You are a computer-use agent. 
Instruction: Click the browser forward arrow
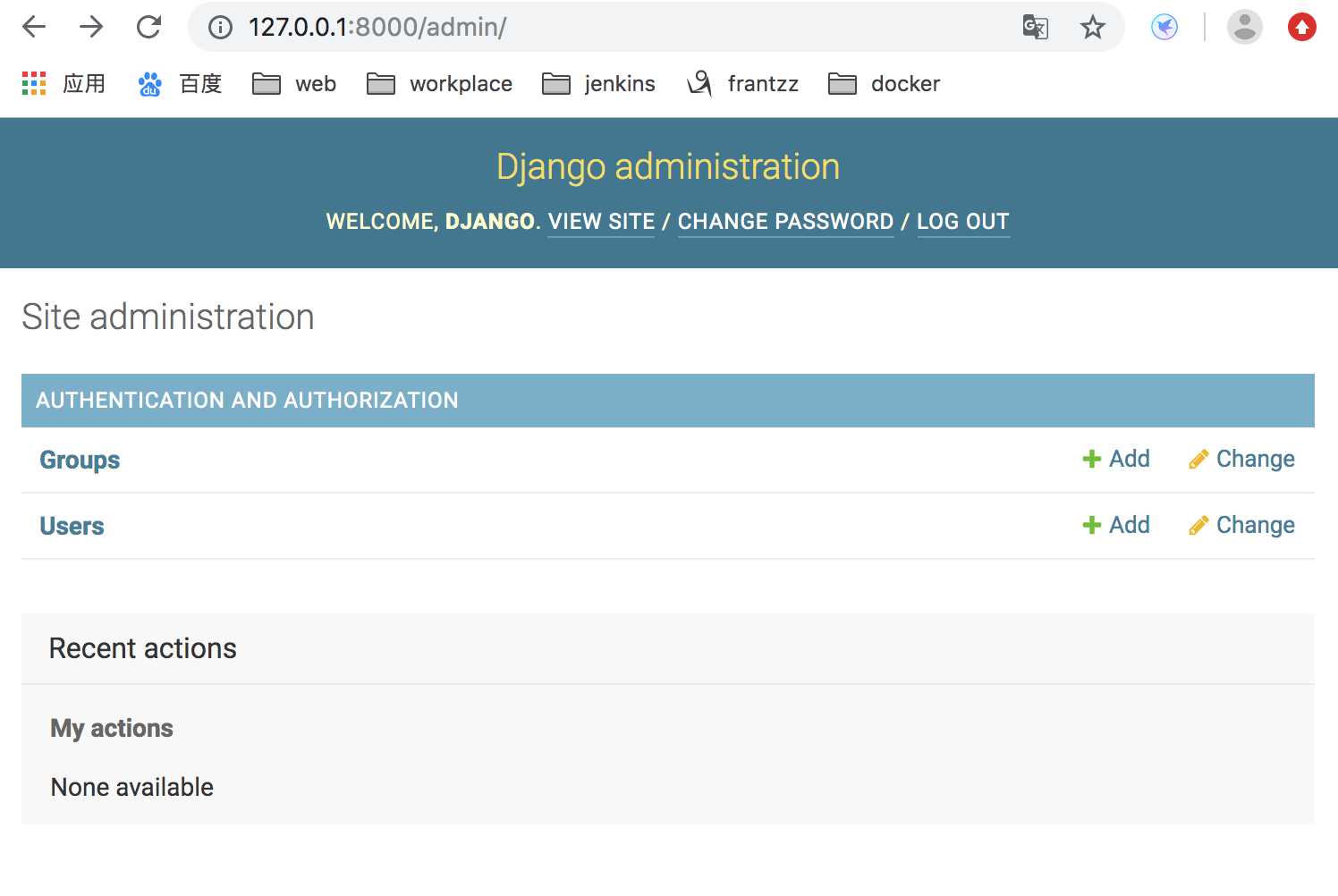[91, 27]
